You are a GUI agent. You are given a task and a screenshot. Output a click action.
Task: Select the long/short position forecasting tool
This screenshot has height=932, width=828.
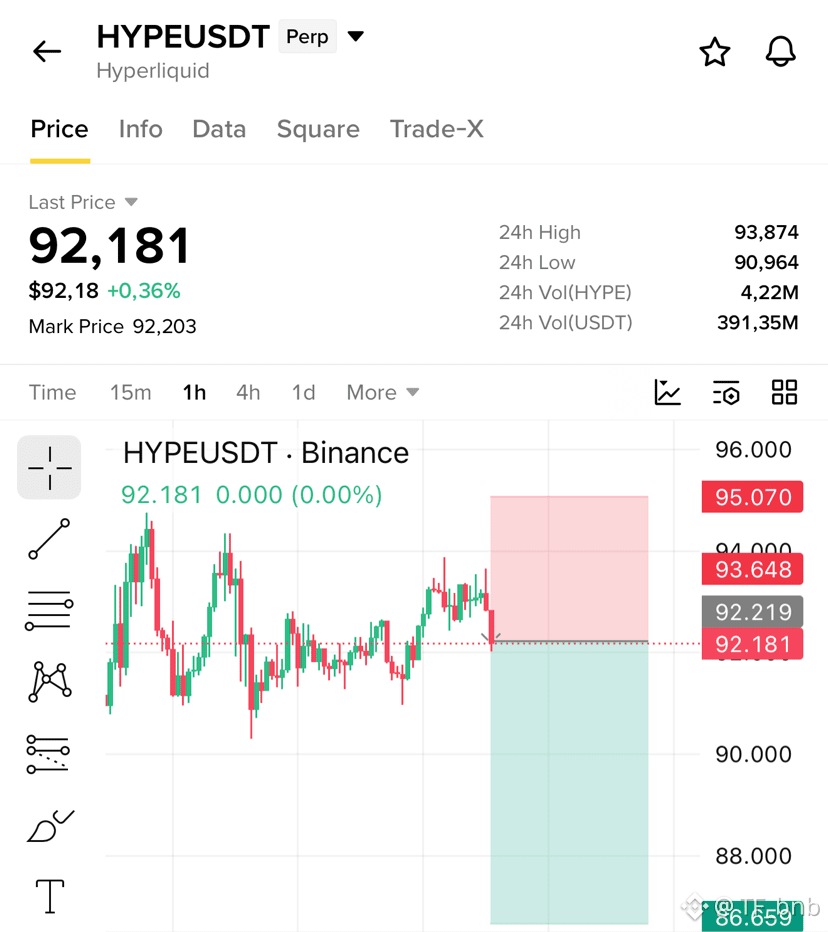pos(48,754)
